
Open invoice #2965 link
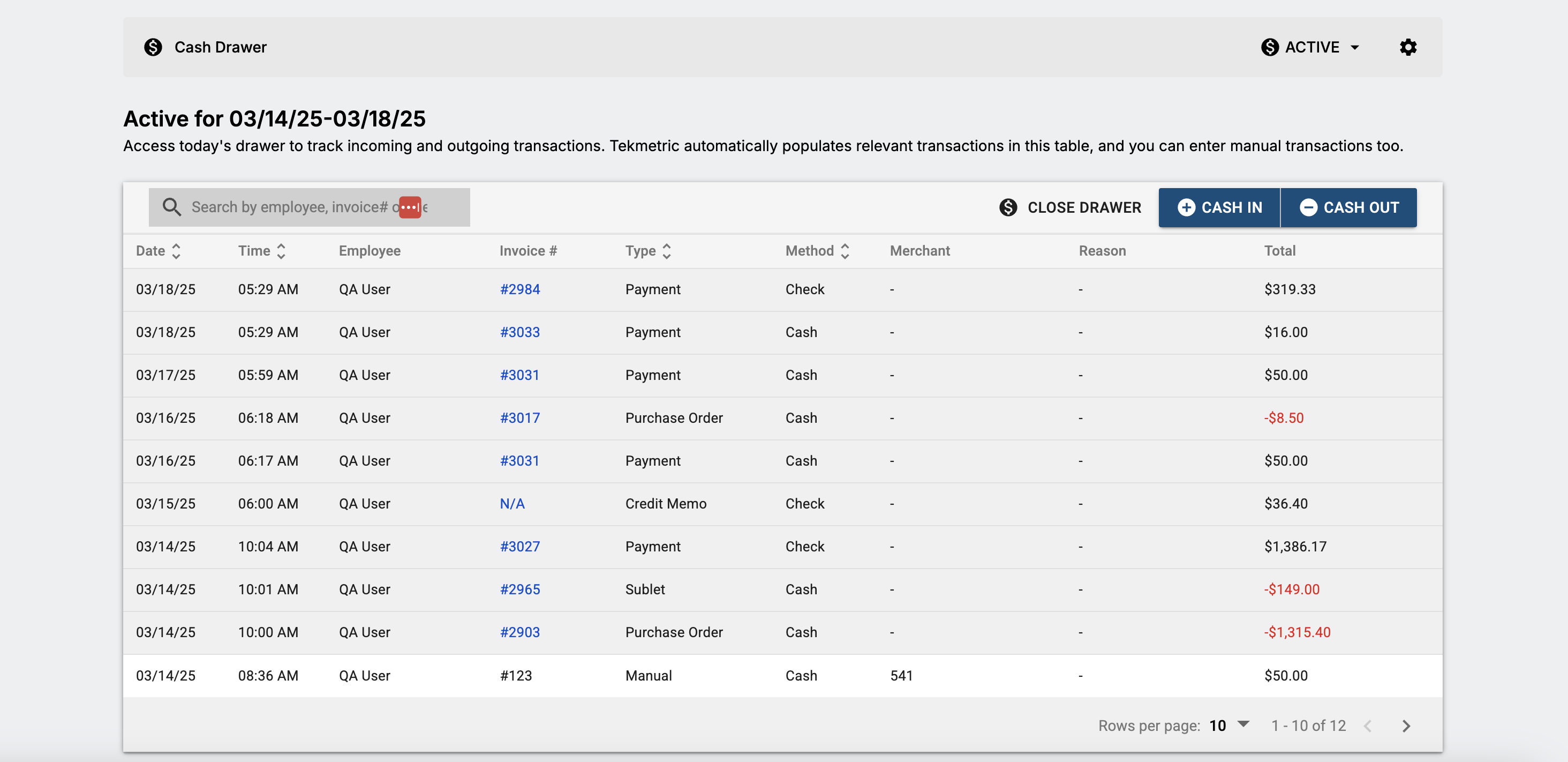[x=520, y=589]
